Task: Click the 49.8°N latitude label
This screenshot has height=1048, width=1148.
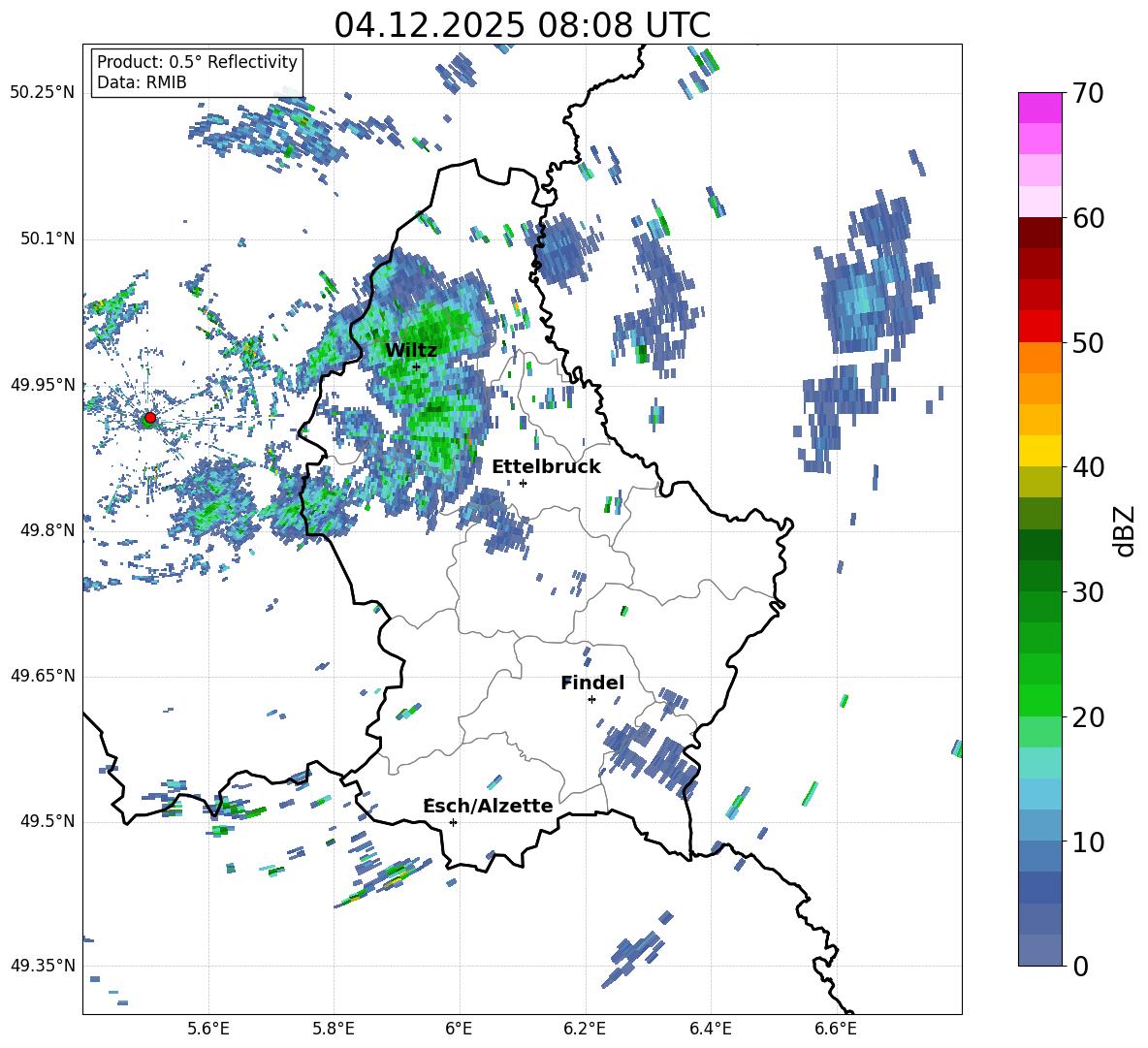Action: 47,530
